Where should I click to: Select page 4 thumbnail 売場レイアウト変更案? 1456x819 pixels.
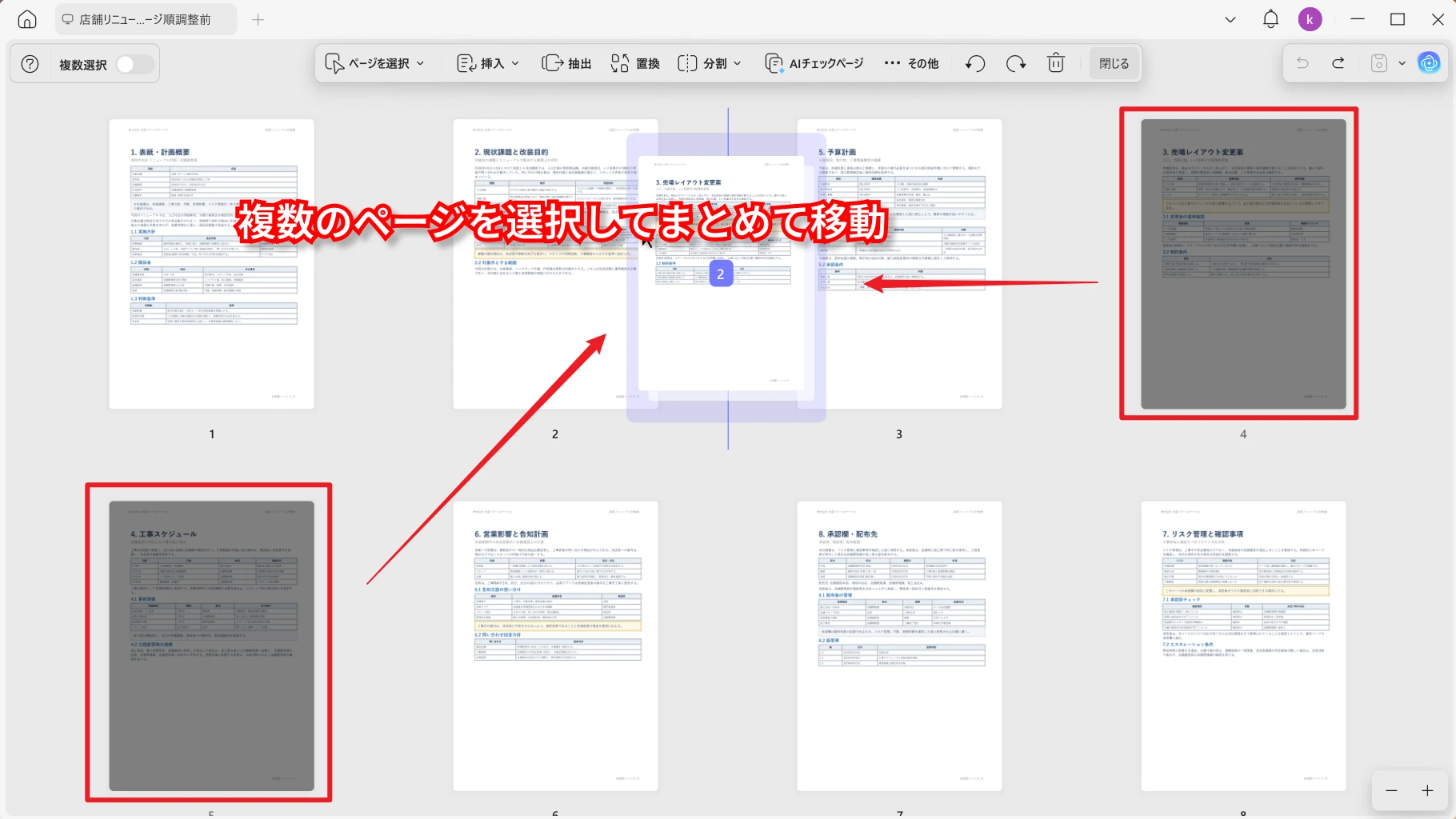click(1243, 264)
